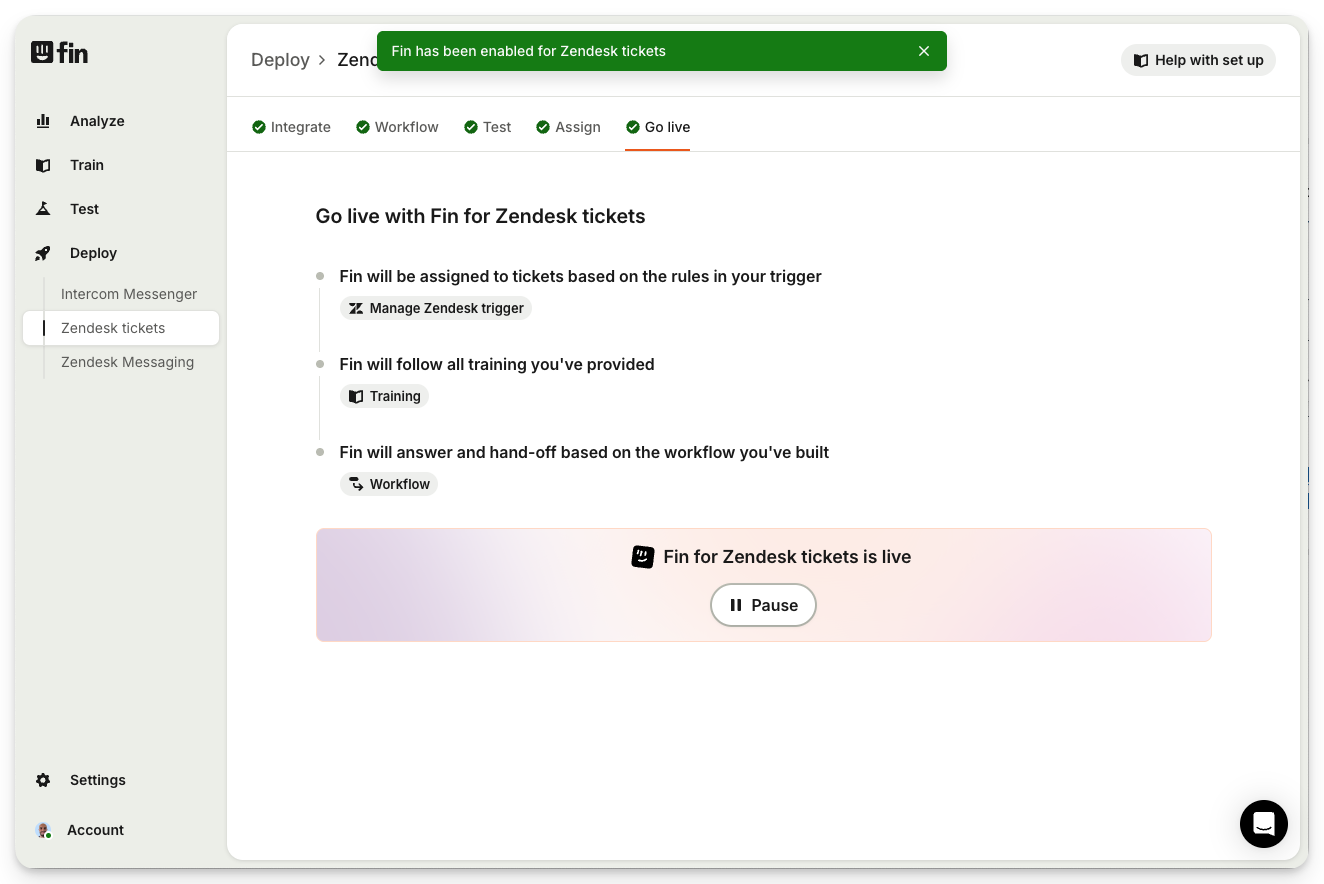Open the Intercom chat launcher bubble

pyautogui.click(x=1263, y=824)
